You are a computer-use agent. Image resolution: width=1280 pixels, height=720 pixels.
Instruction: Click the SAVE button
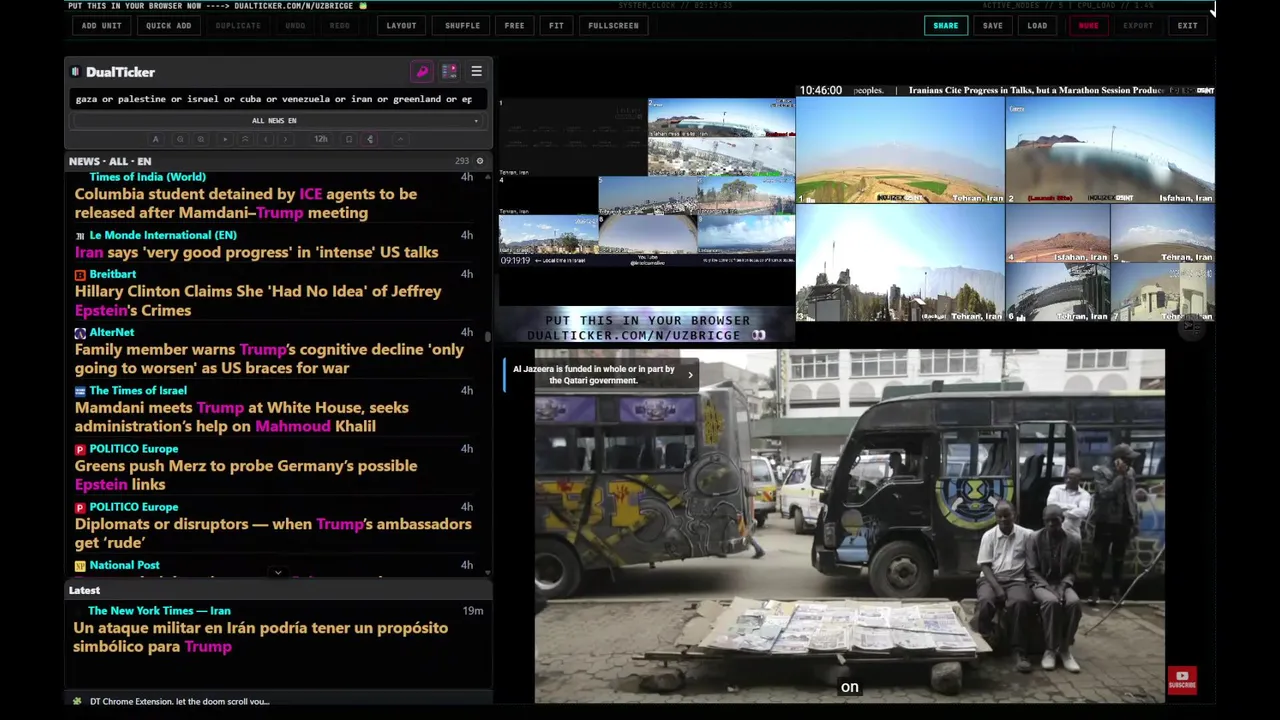[992, 25]
